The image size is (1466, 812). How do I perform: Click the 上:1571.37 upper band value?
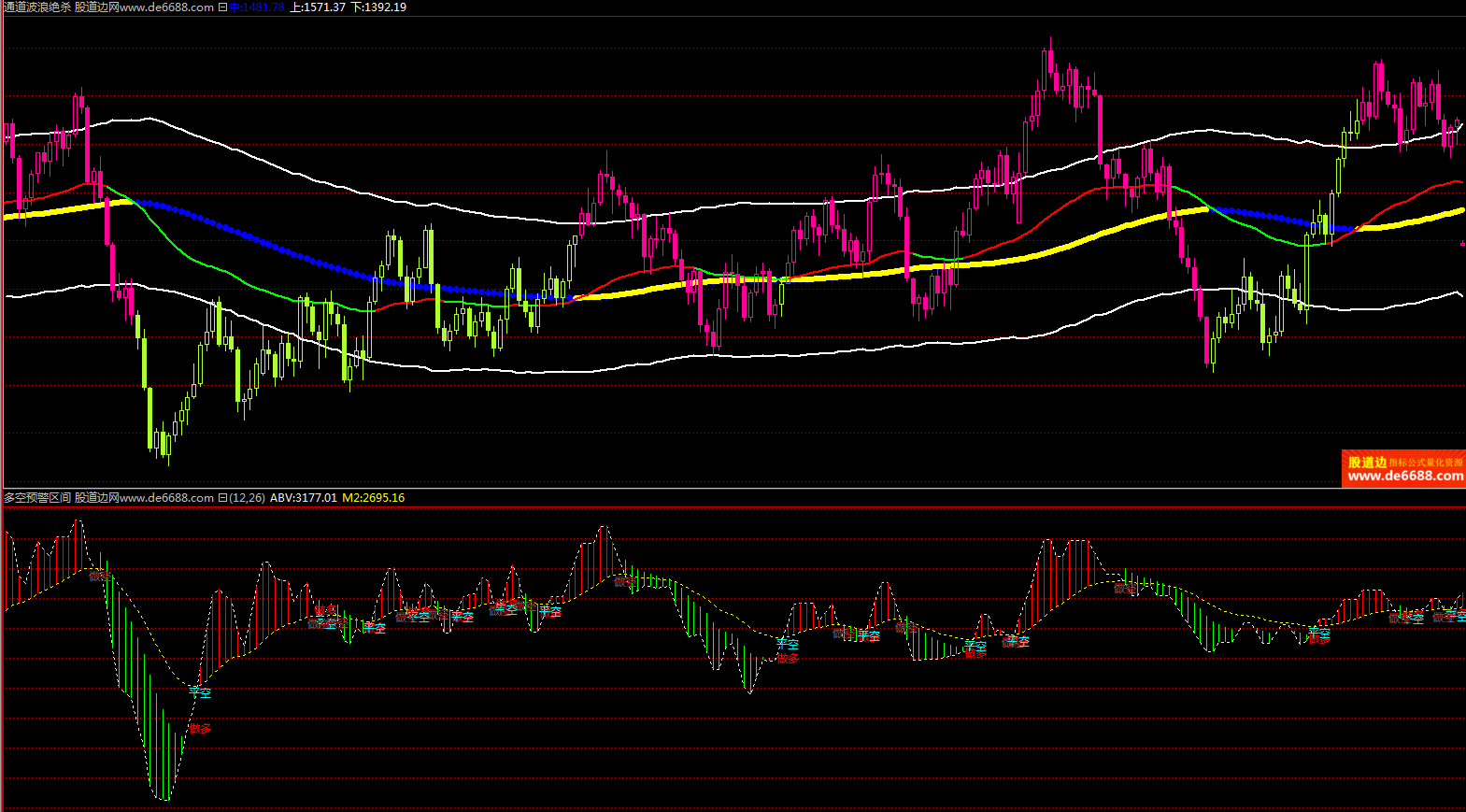point(317,7)
